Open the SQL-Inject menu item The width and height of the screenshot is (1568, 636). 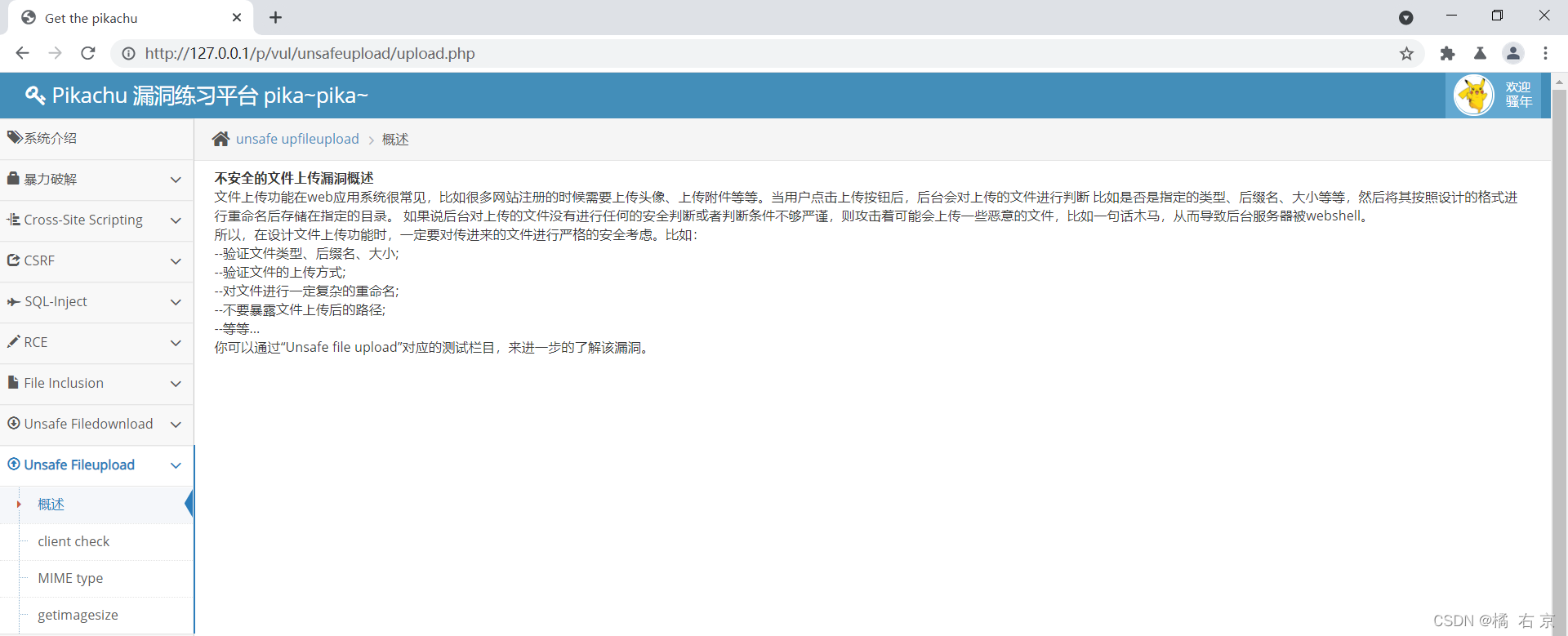click(96, 302)
